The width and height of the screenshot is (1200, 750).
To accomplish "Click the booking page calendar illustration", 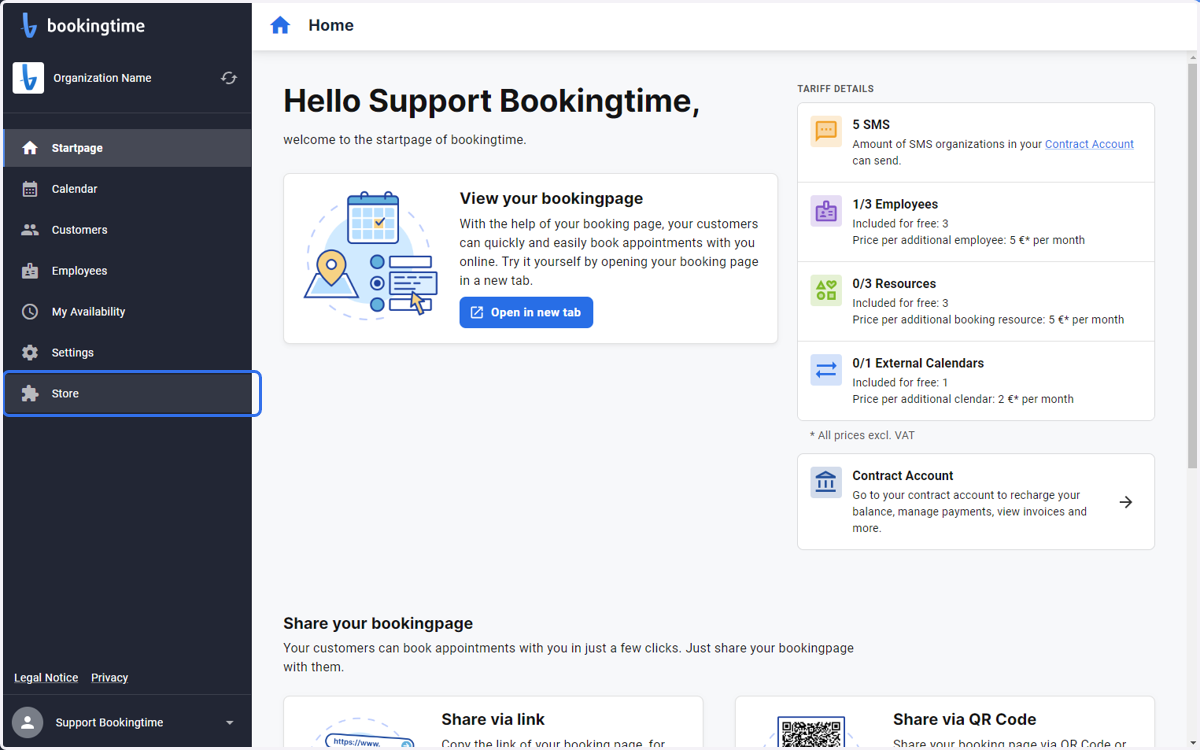I will (371, 258).
